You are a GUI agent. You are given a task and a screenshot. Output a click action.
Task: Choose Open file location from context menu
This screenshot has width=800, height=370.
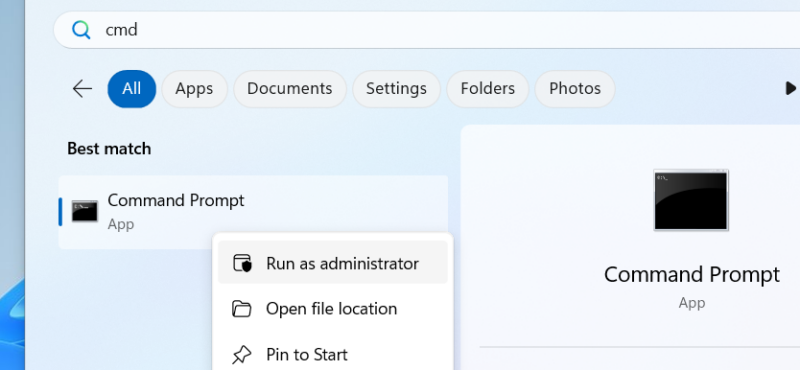pyautogui.click(x=333, y=308)
